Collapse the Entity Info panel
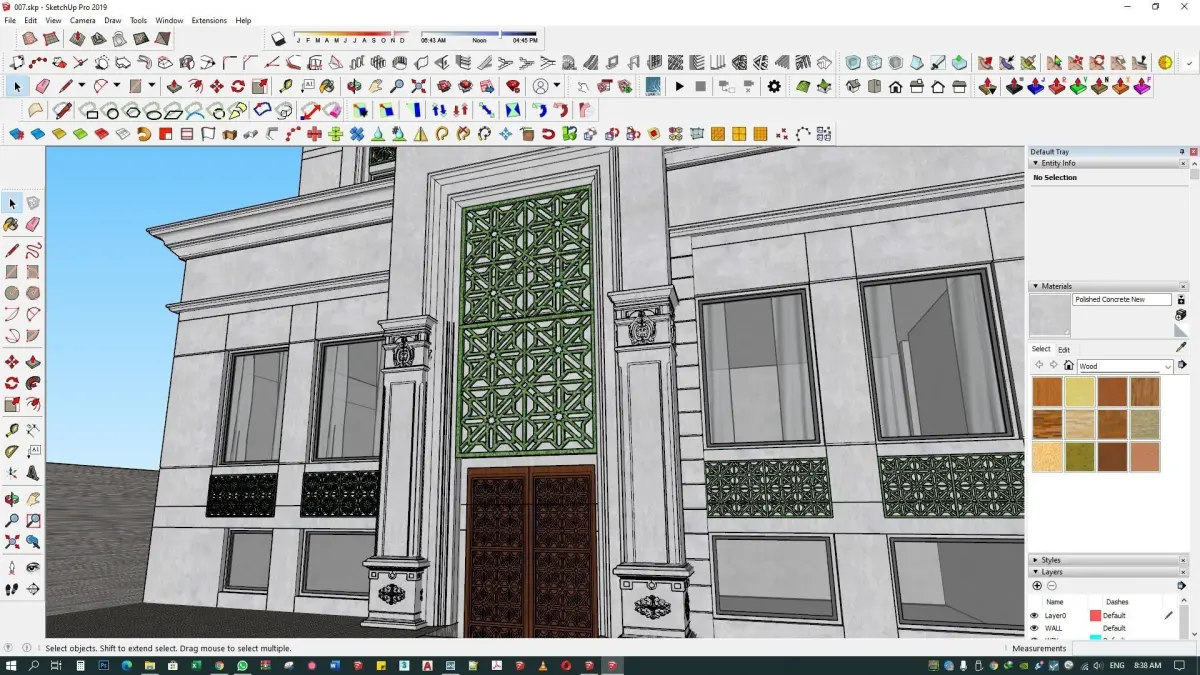The height and width of the screenshot is (675, 1200). tap(1035, 163)
